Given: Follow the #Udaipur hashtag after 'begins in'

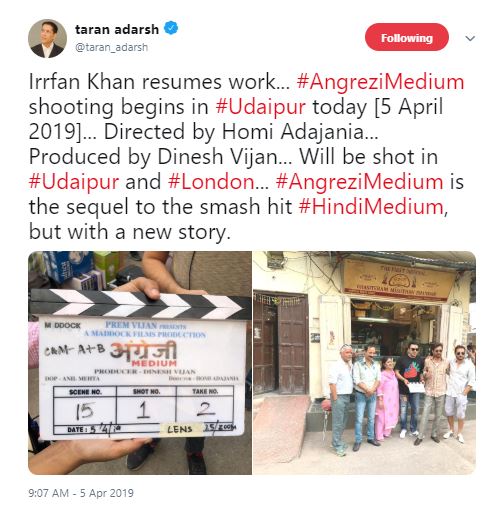Looking at the screenshot, I should point(260,107).
